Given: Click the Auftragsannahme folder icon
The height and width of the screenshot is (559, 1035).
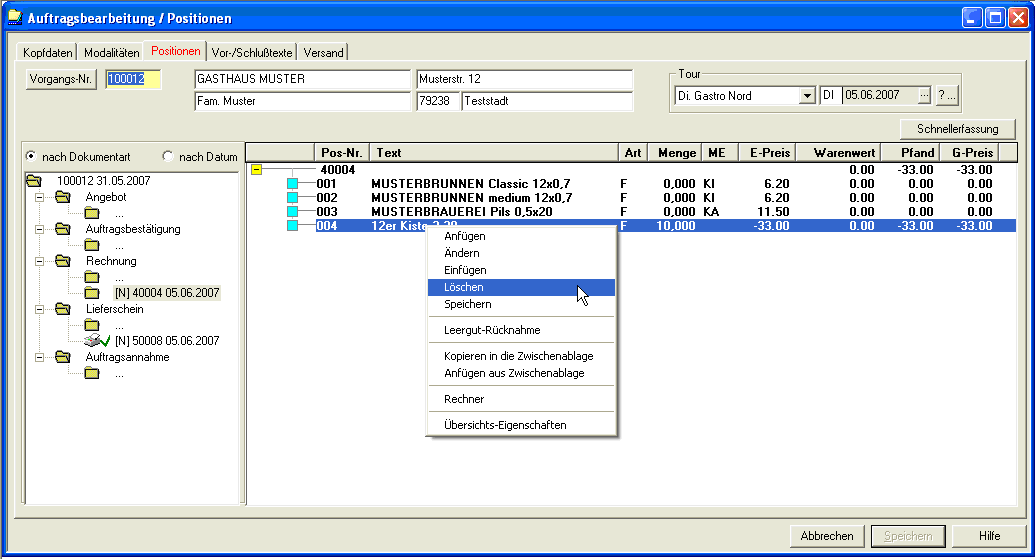Looking at the screenshot, I should [x=64, y=357].
